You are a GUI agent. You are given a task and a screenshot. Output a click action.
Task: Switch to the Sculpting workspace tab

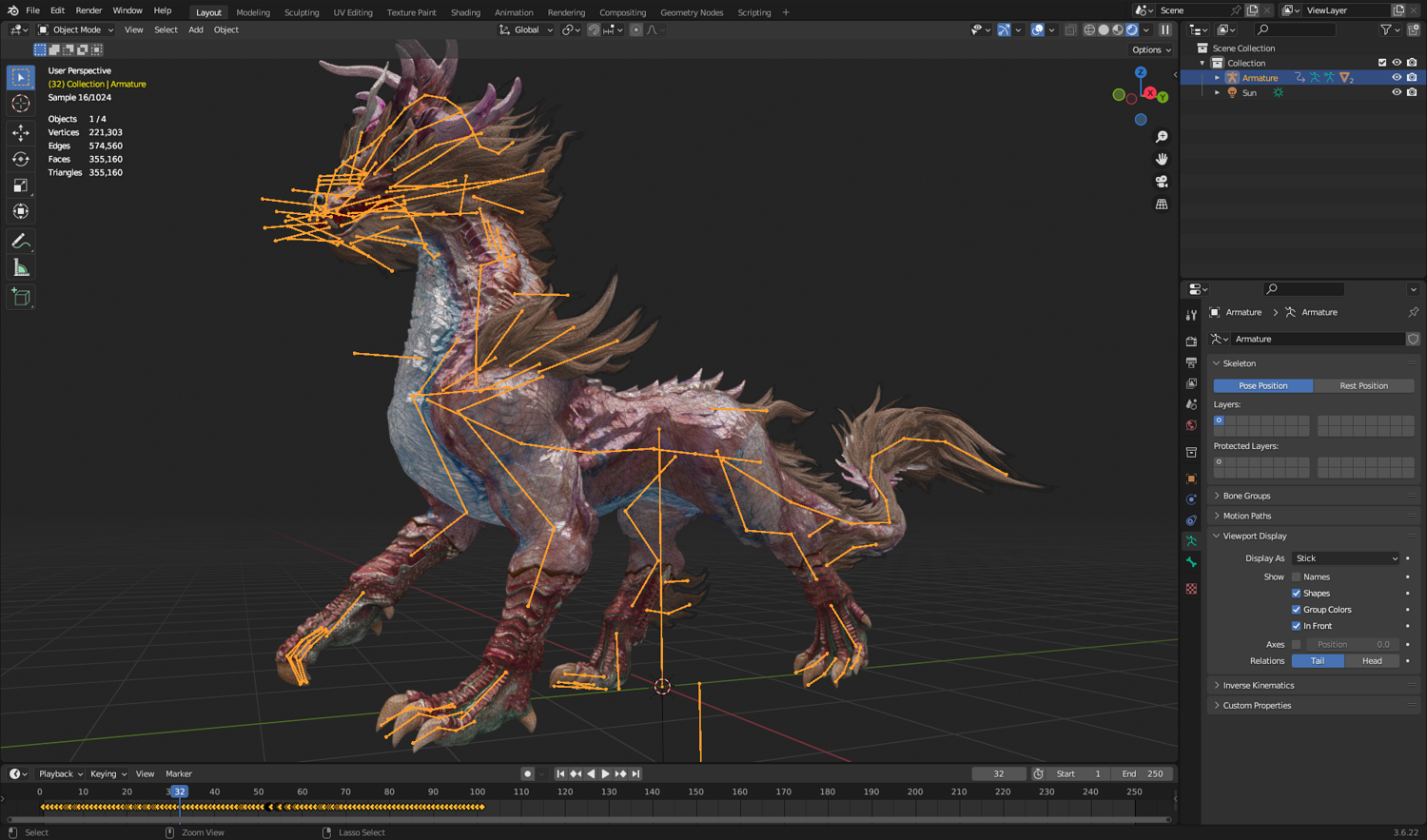[x=302, y=12]
